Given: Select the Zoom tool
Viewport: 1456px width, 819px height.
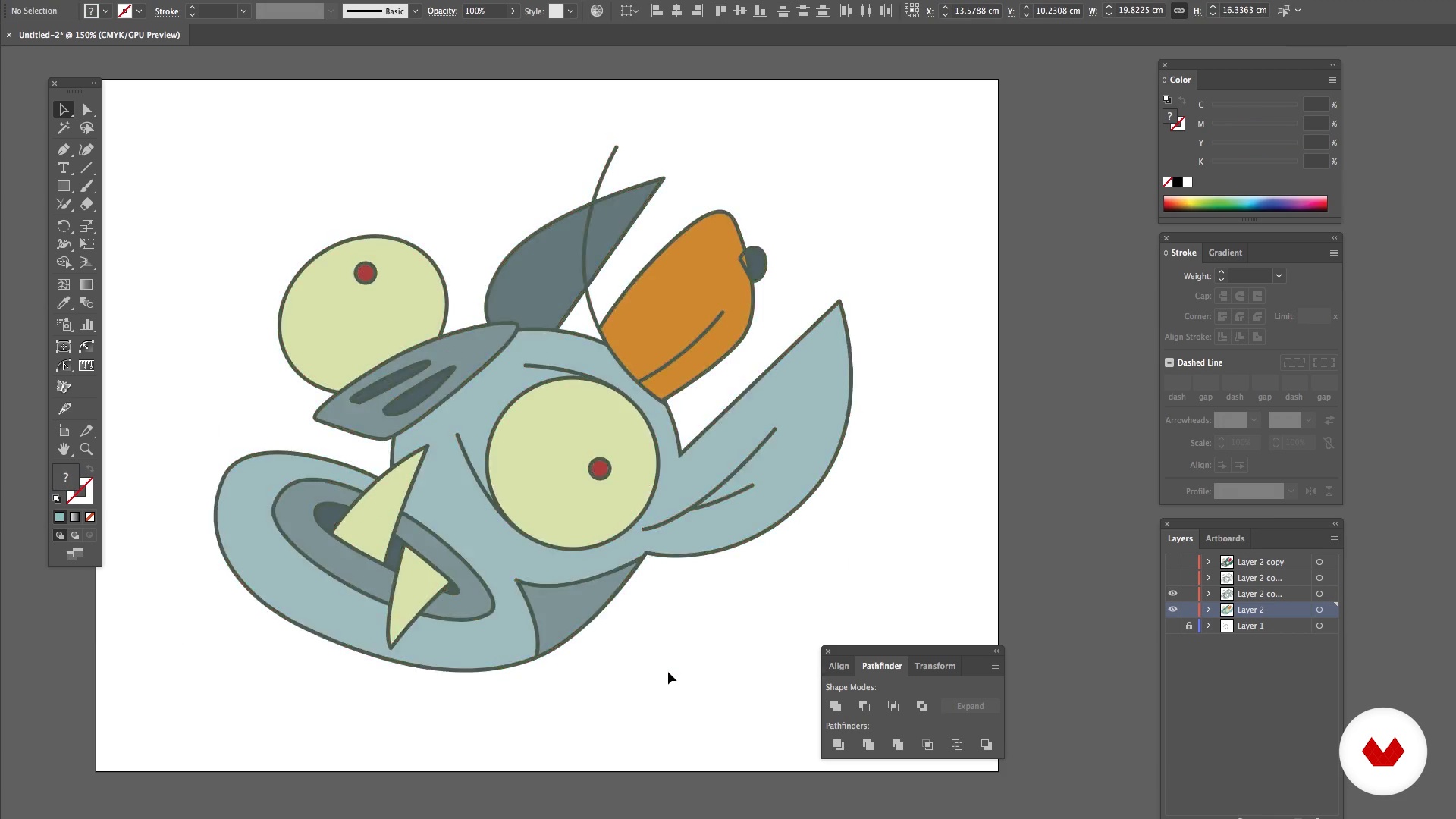Looking at the screenshot, I should tap(86, 449).
